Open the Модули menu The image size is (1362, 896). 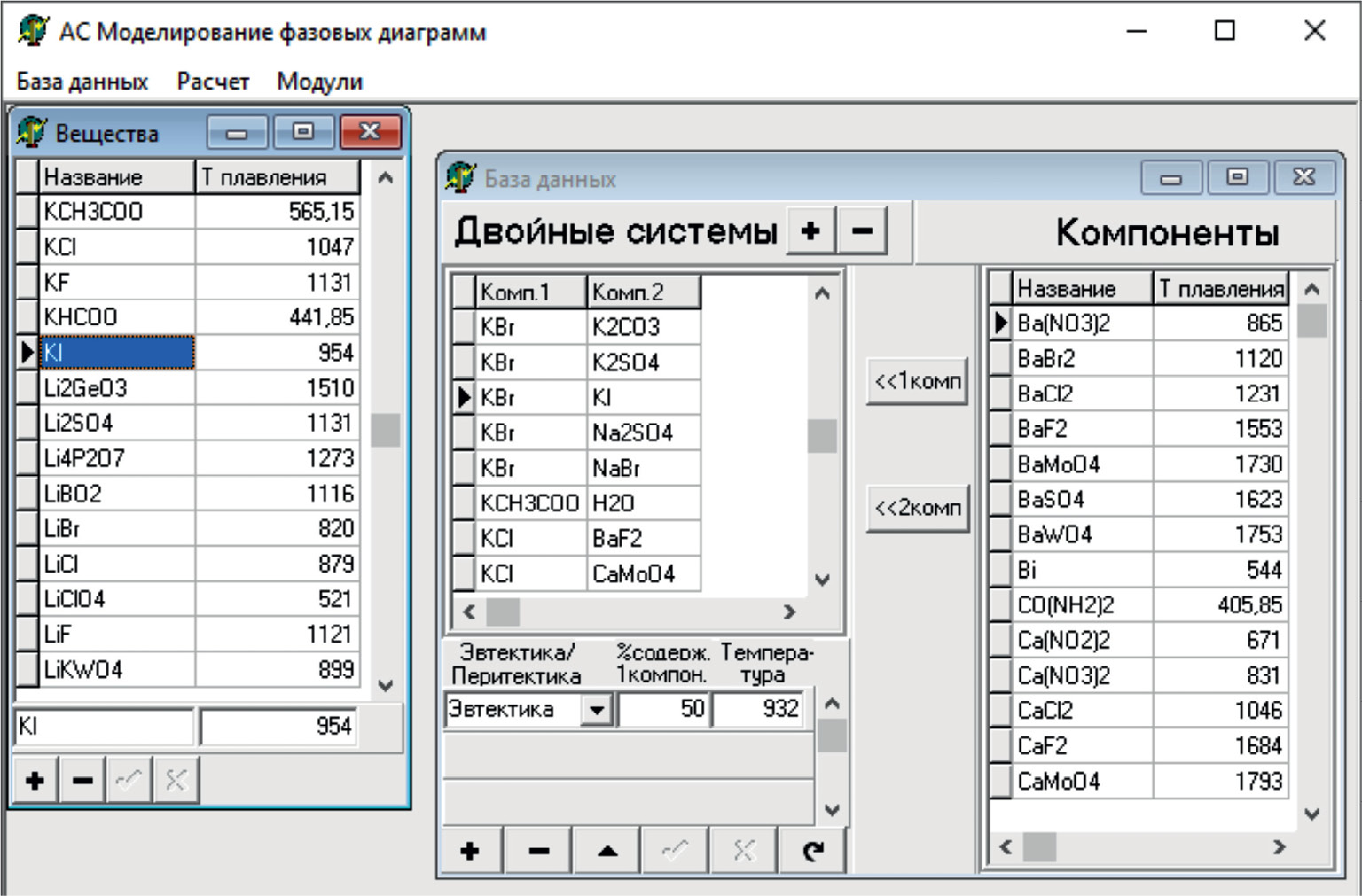[x=319, y=82]
